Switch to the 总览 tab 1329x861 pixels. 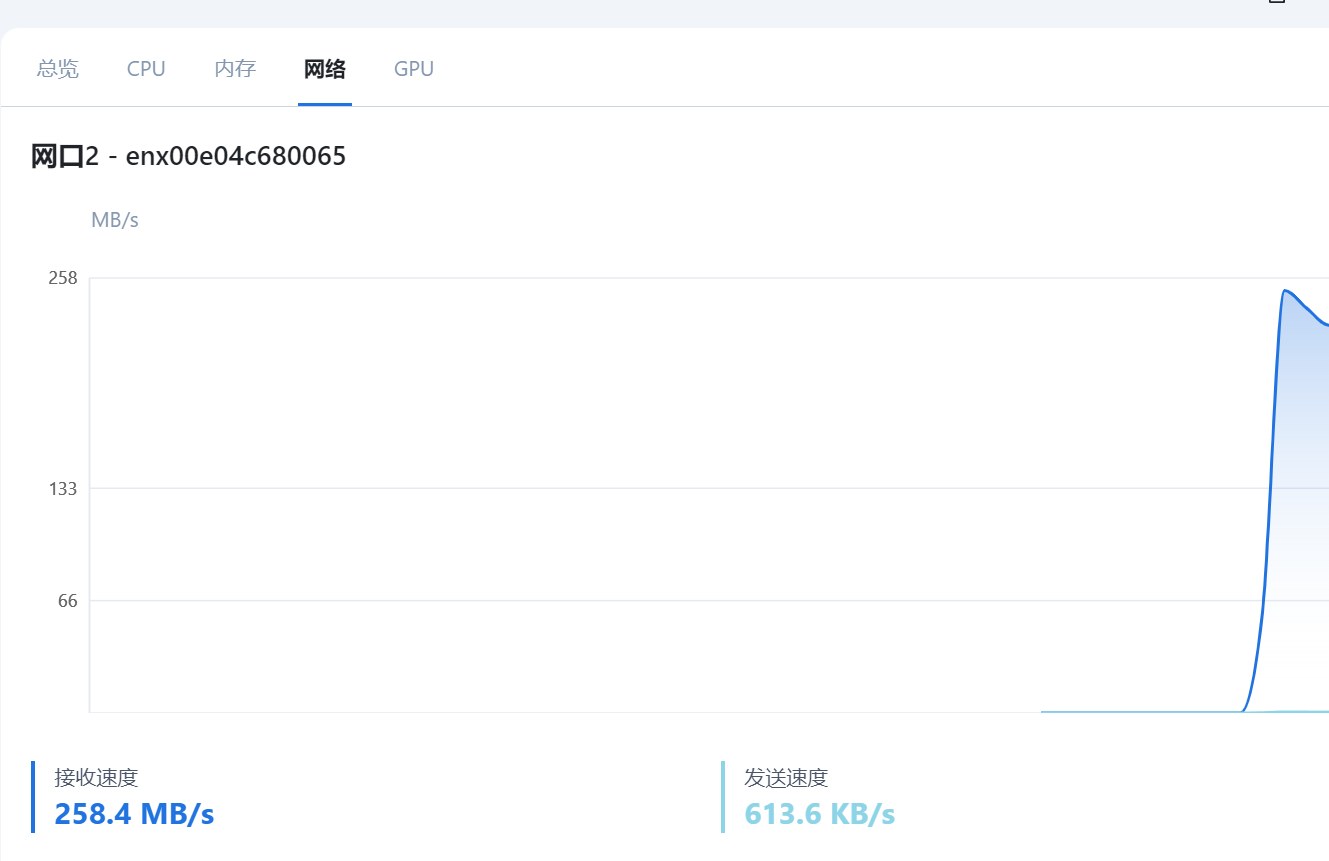point(57,69)
